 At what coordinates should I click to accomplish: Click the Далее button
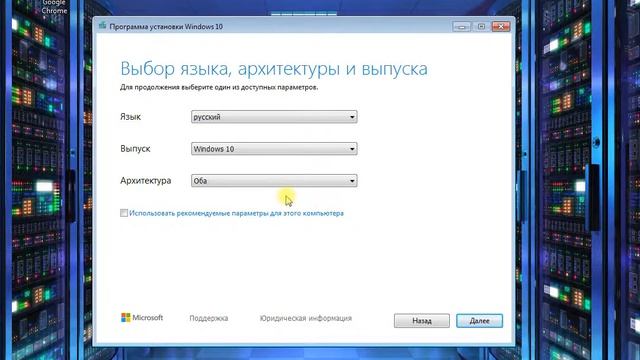pos(479,321)
